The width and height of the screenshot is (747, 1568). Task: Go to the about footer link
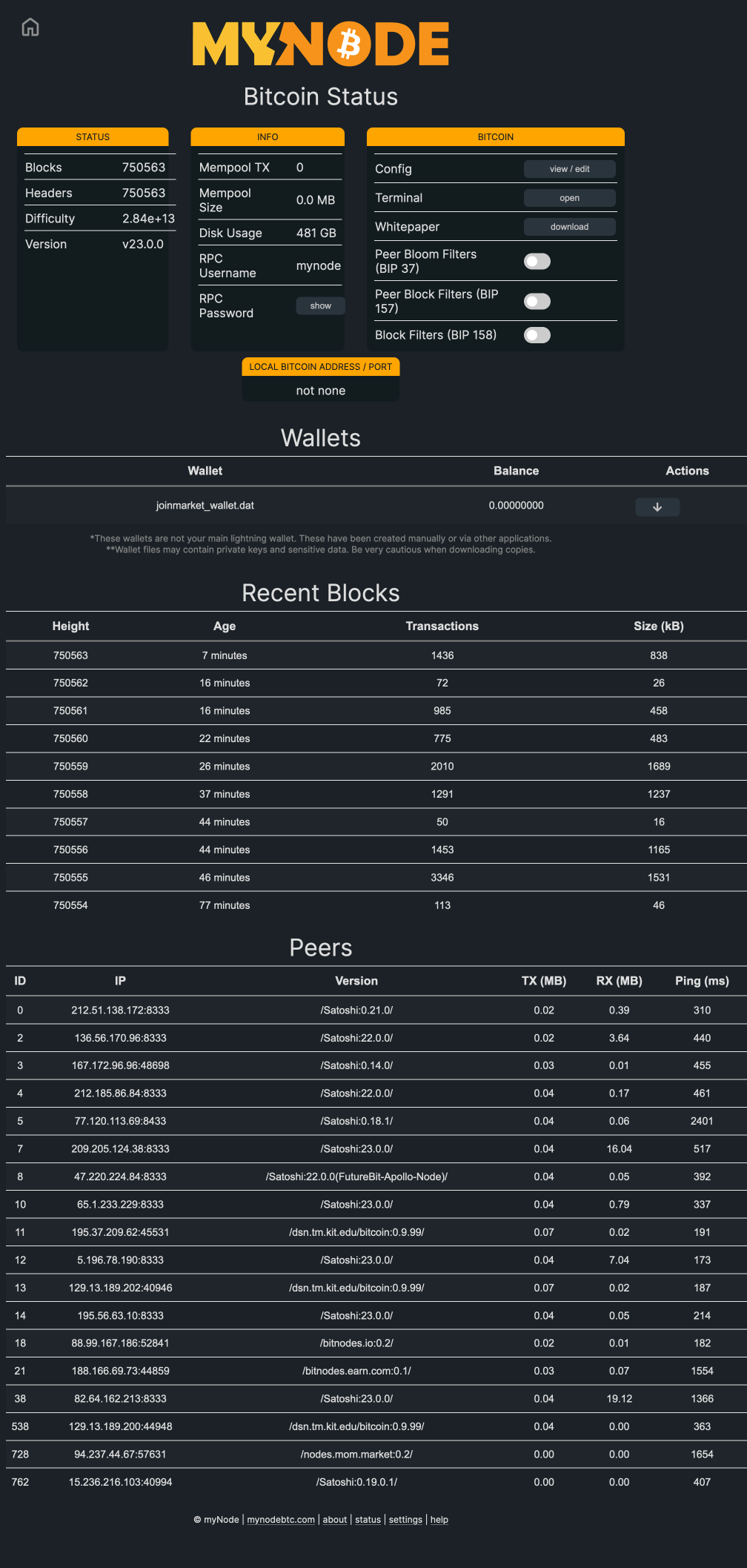click(x=334, y=1520)
